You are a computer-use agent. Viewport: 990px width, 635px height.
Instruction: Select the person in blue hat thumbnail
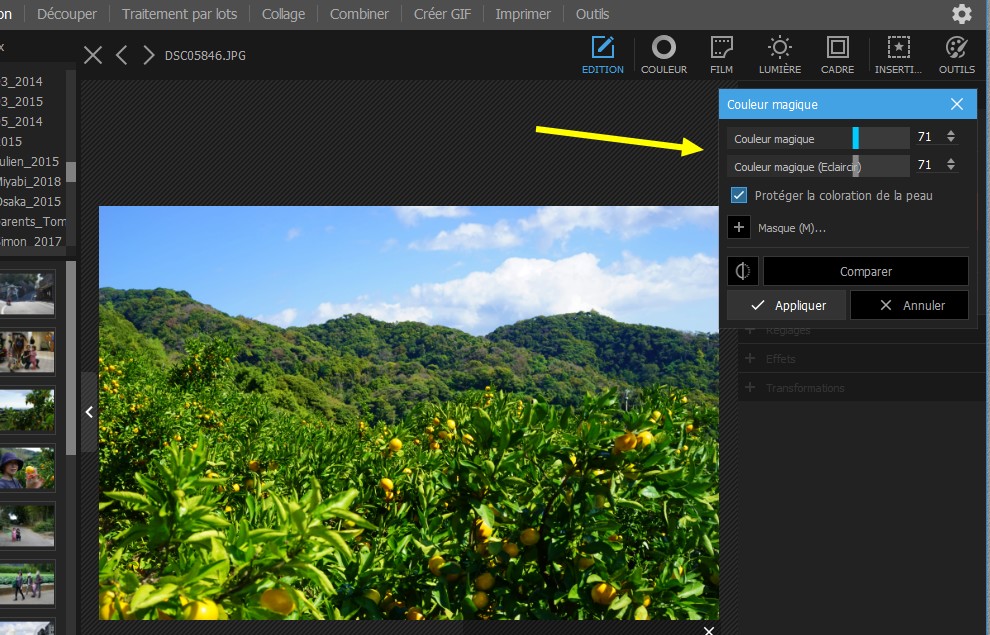click(x=27, y=468)
